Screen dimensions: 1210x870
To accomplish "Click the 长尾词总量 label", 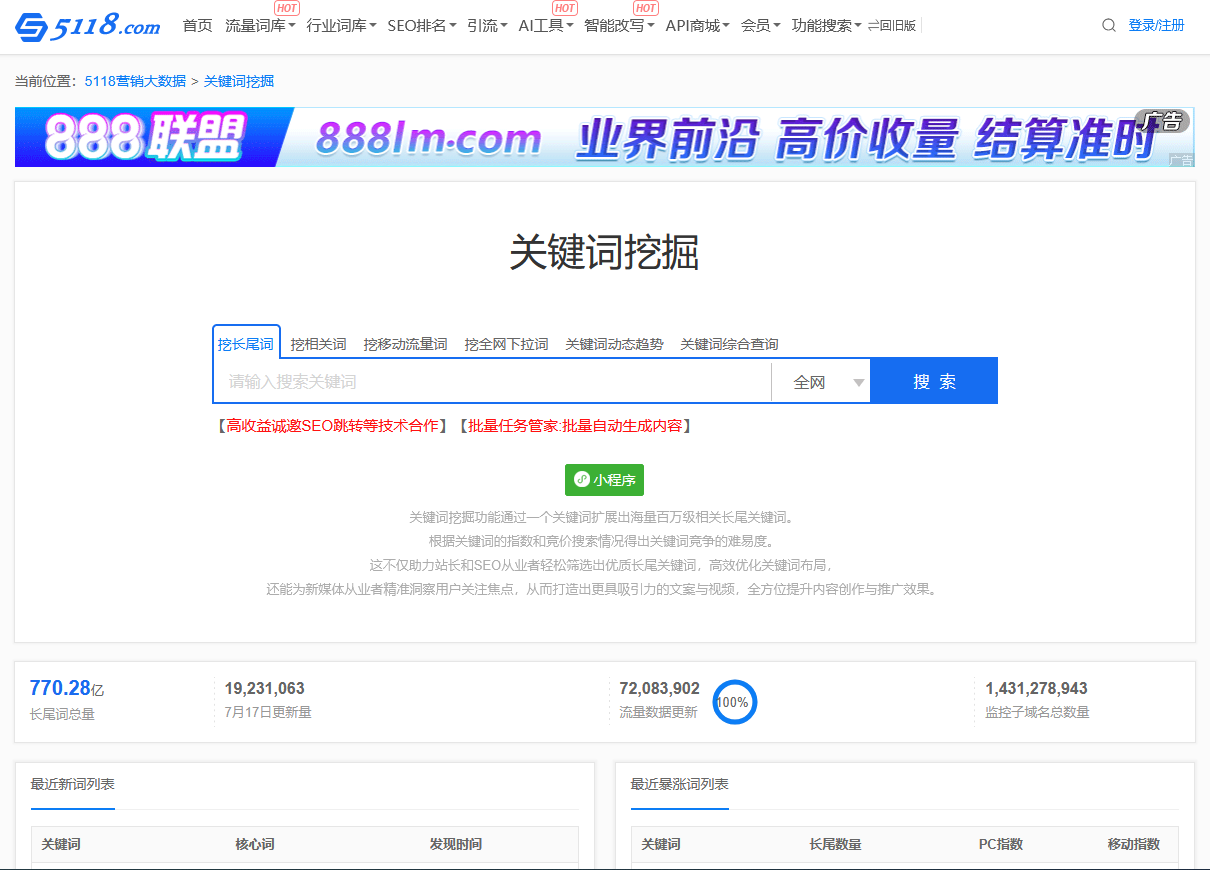I will (62, 714).
